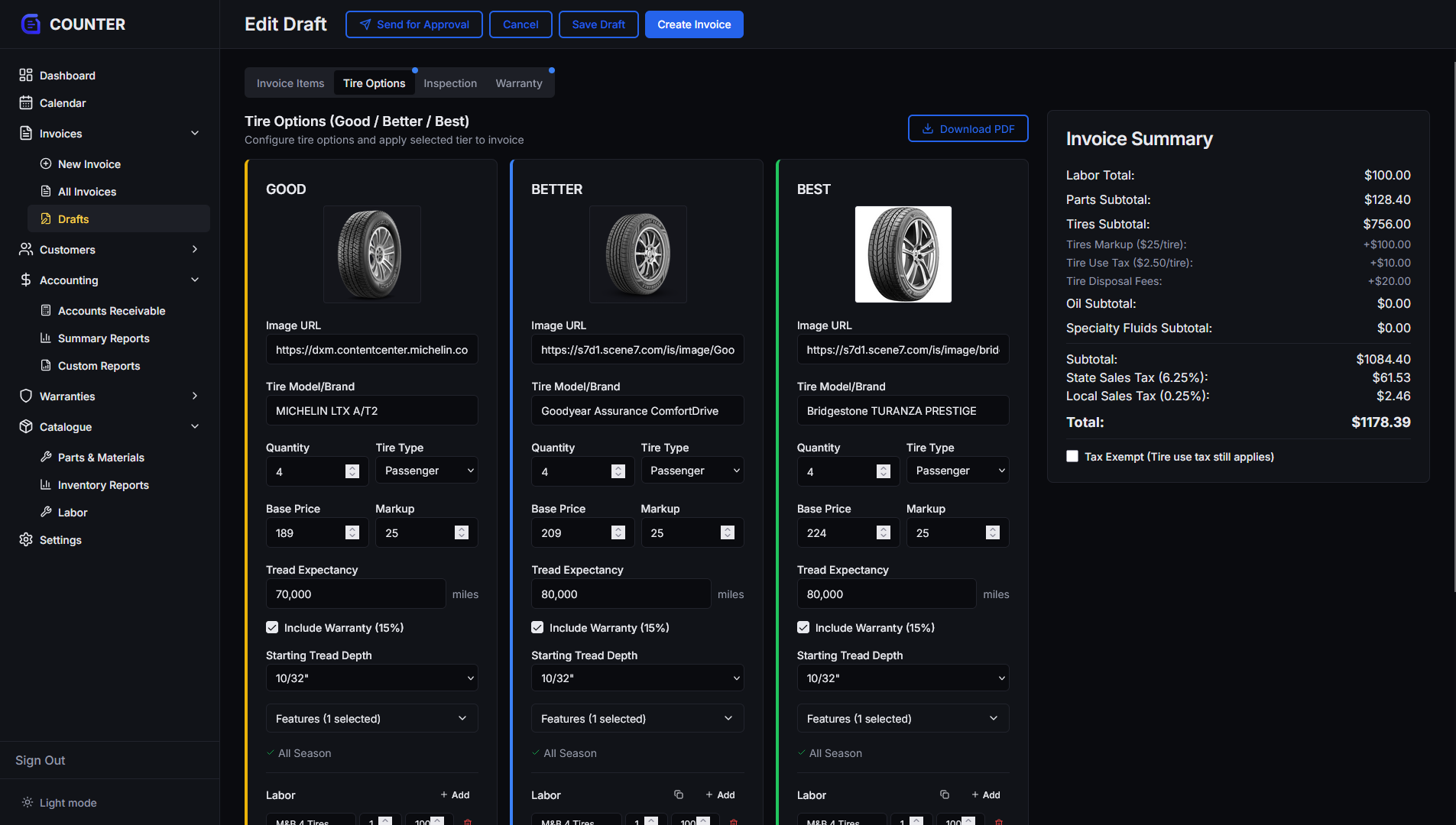Click the BEST Tire Model/Brand field

903,411
